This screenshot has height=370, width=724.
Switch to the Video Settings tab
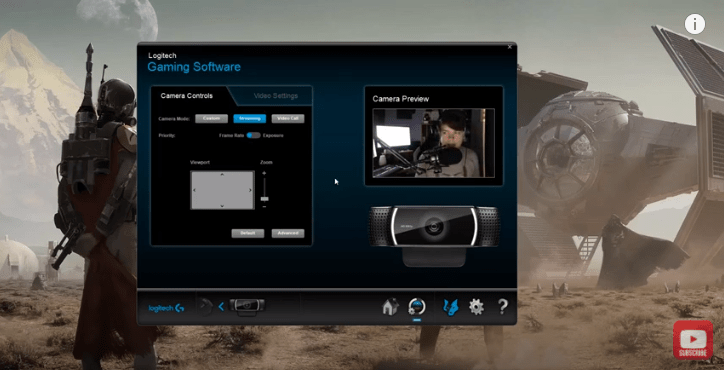pos(276,96)
